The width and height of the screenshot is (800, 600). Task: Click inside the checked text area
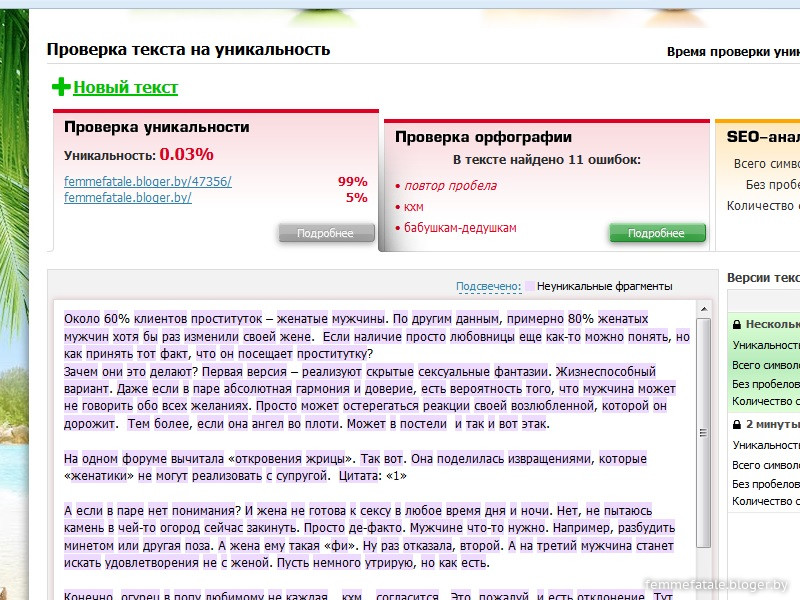pos(375,449)
